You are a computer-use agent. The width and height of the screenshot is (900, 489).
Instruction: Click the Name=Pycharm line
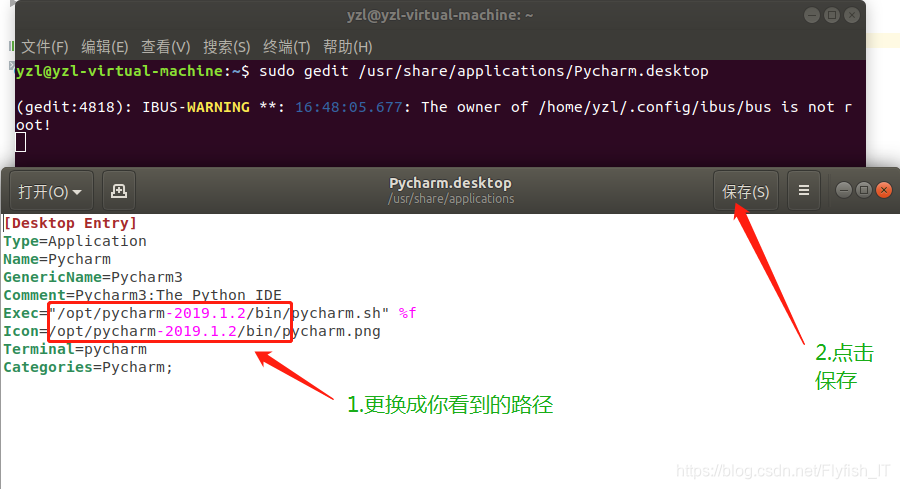(x=57, y=259)
